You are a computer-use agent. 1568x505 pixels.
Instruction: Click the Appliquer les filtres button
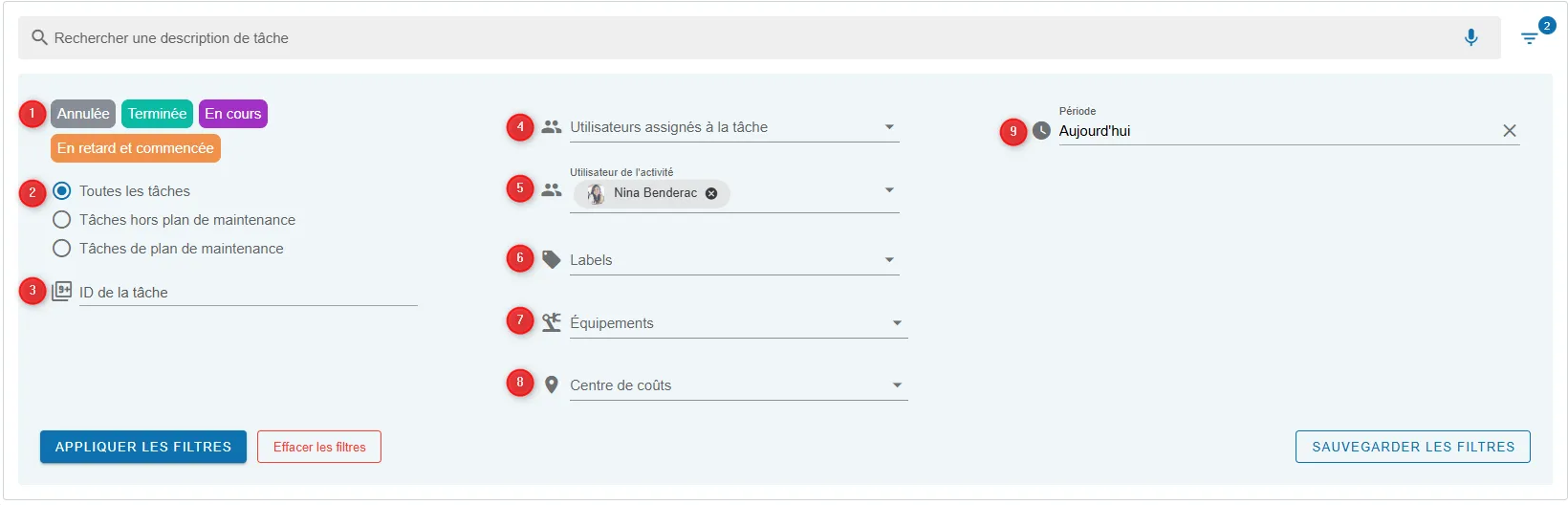(143, 447)
